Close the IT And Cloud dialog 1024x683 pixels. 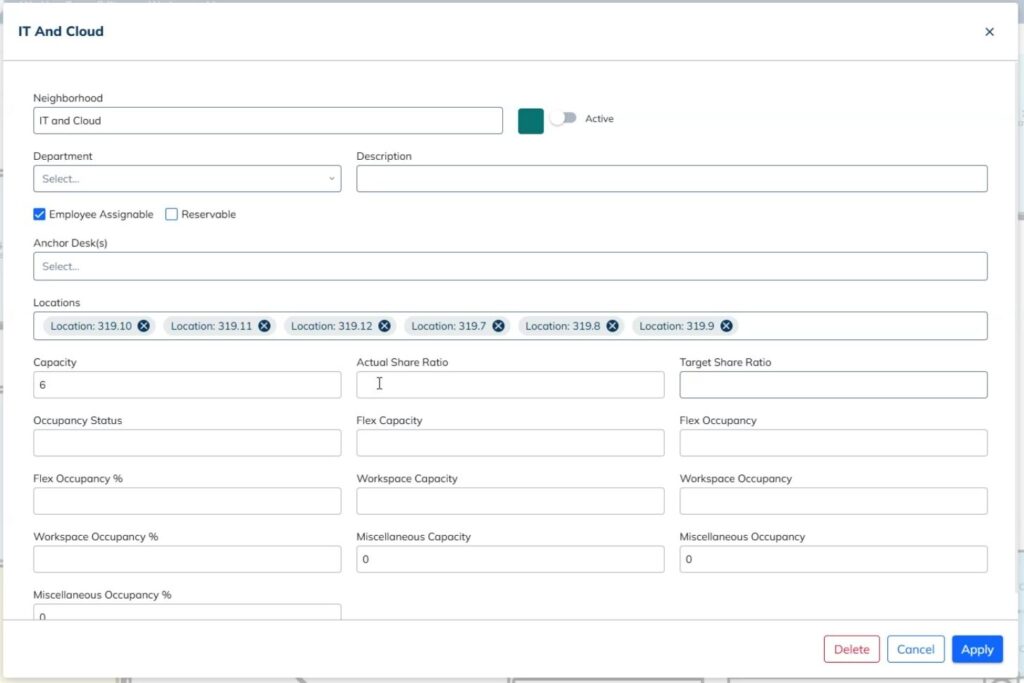[x=989, y=32]
